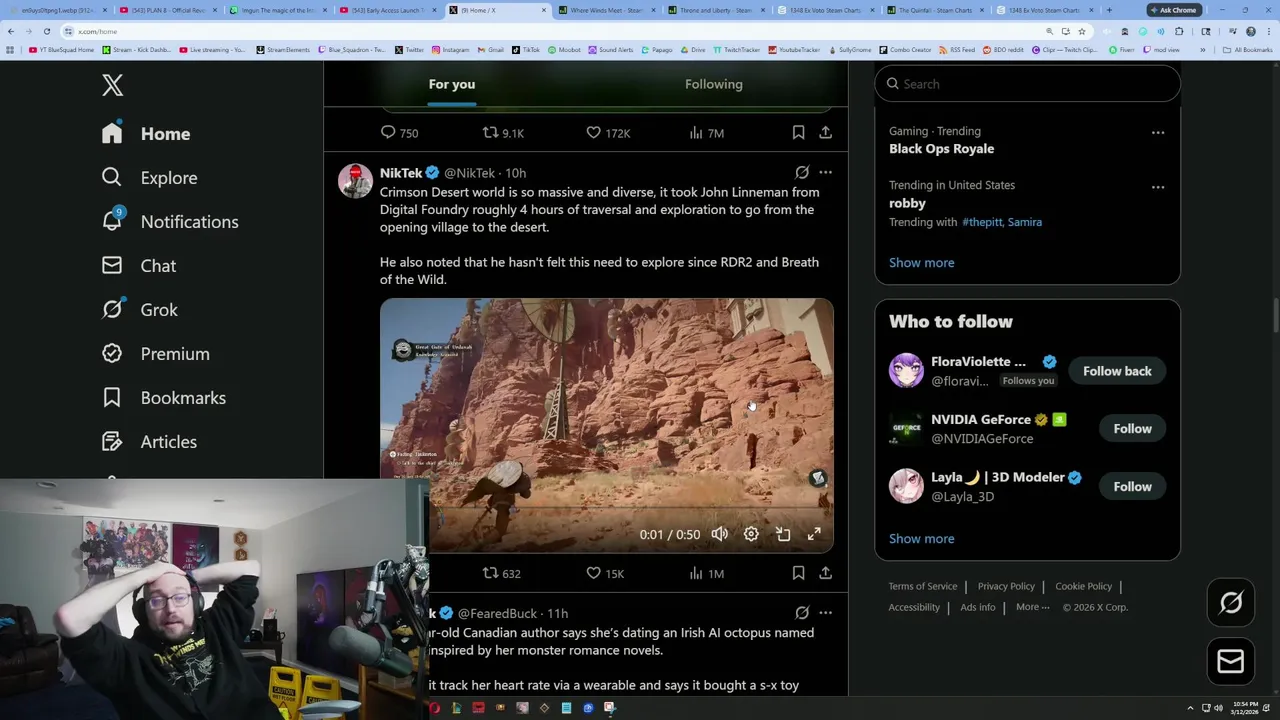Click the Ask Chrome button
Image resolution: width=1280 pixels, height=720 pixels.
click(x=1173, y=10)
